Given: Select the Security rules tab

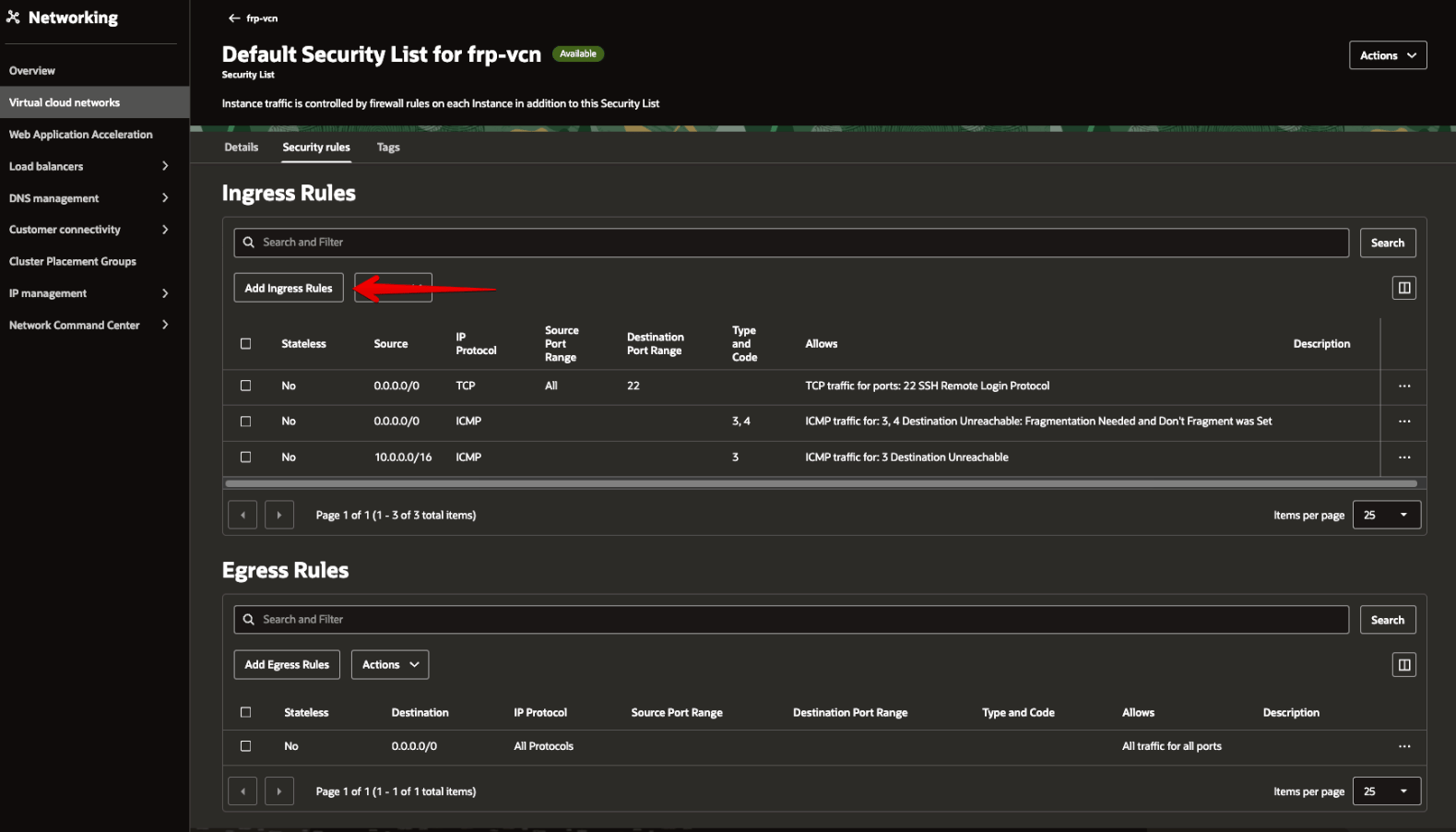Looking at the screenshot, I should (316, 148).
